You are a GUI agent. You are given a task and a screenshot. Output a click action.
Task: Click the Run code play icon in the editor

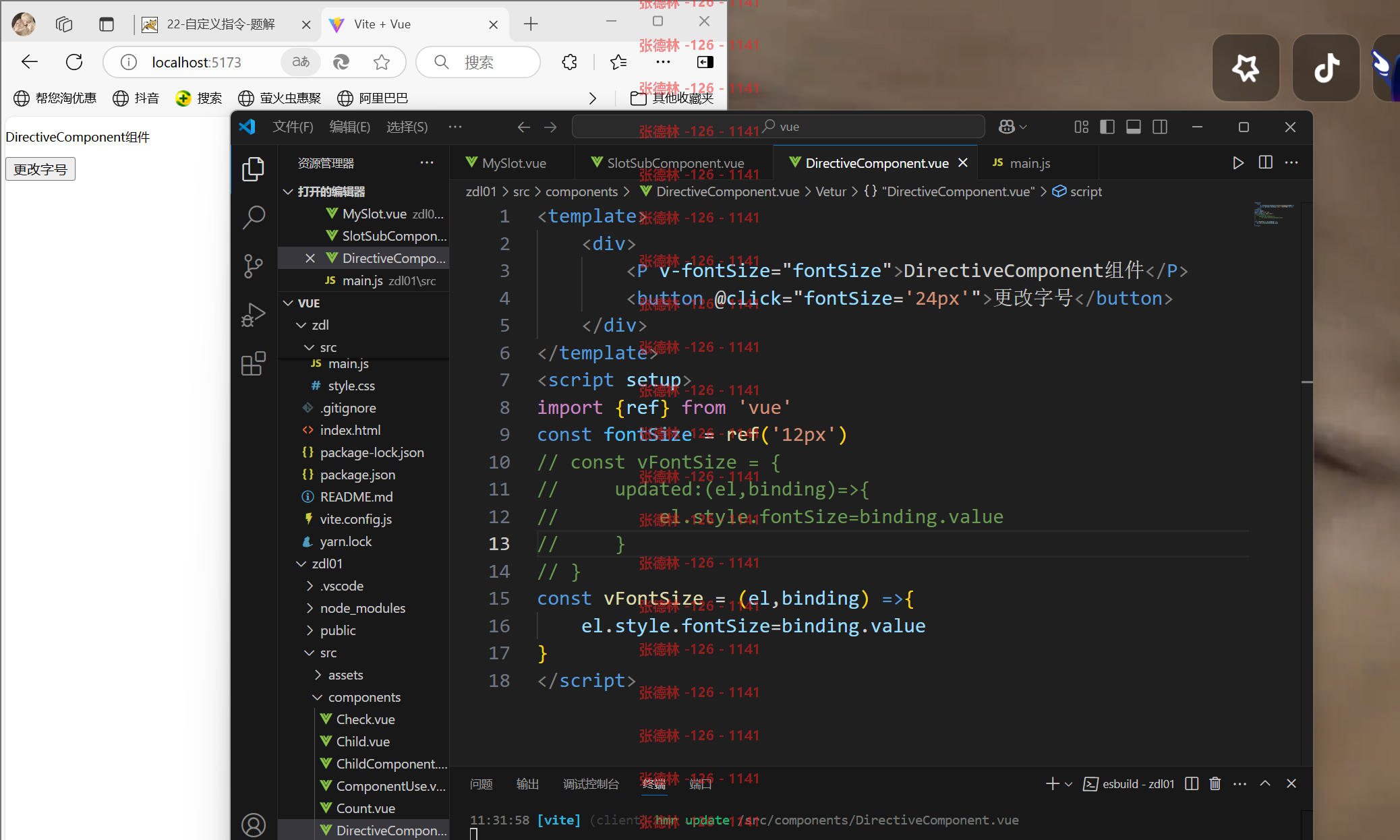click(x=1238, y=162)
